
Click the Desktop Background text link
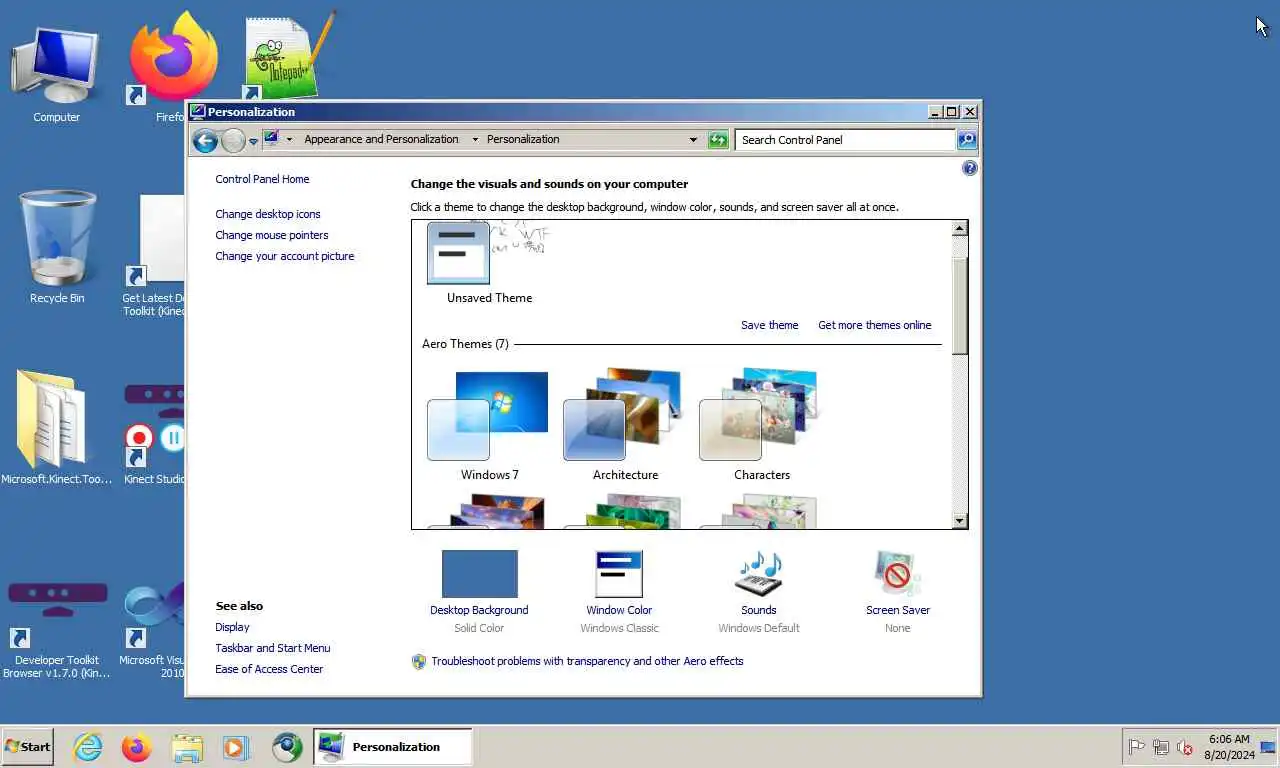(x=479, y=610)
